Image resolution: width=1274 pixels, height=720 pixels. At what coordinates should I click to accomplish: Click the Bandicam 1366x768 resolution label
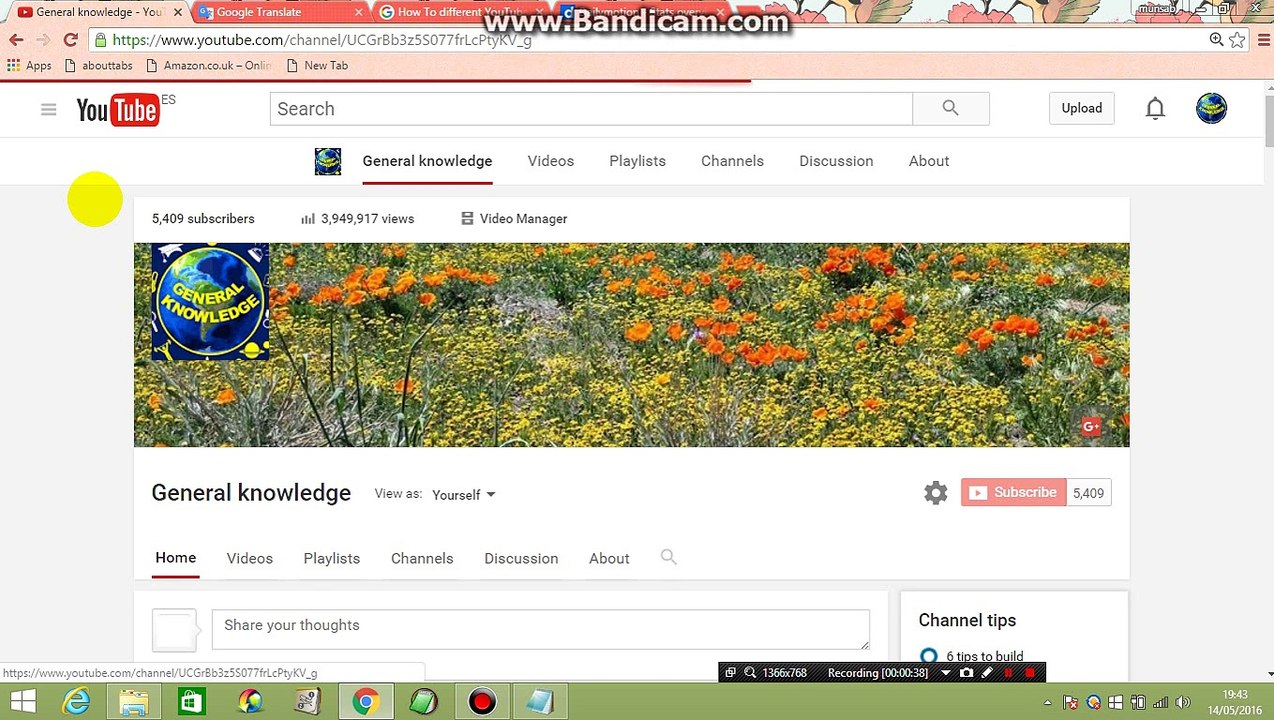pyautogui.click(x=784, y=673)
